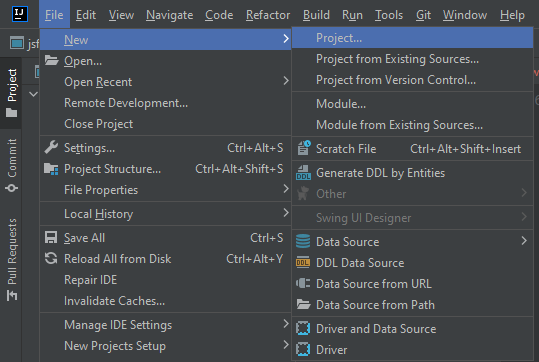The image size is (539, 362).
Task: Open the Build menu
Action: tap(316, 15)
